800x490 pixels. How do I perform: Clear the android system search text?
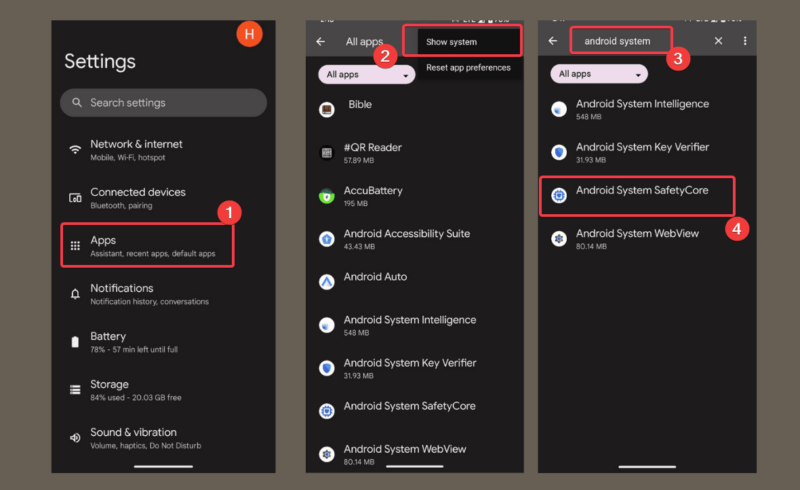tap(718, 41)
